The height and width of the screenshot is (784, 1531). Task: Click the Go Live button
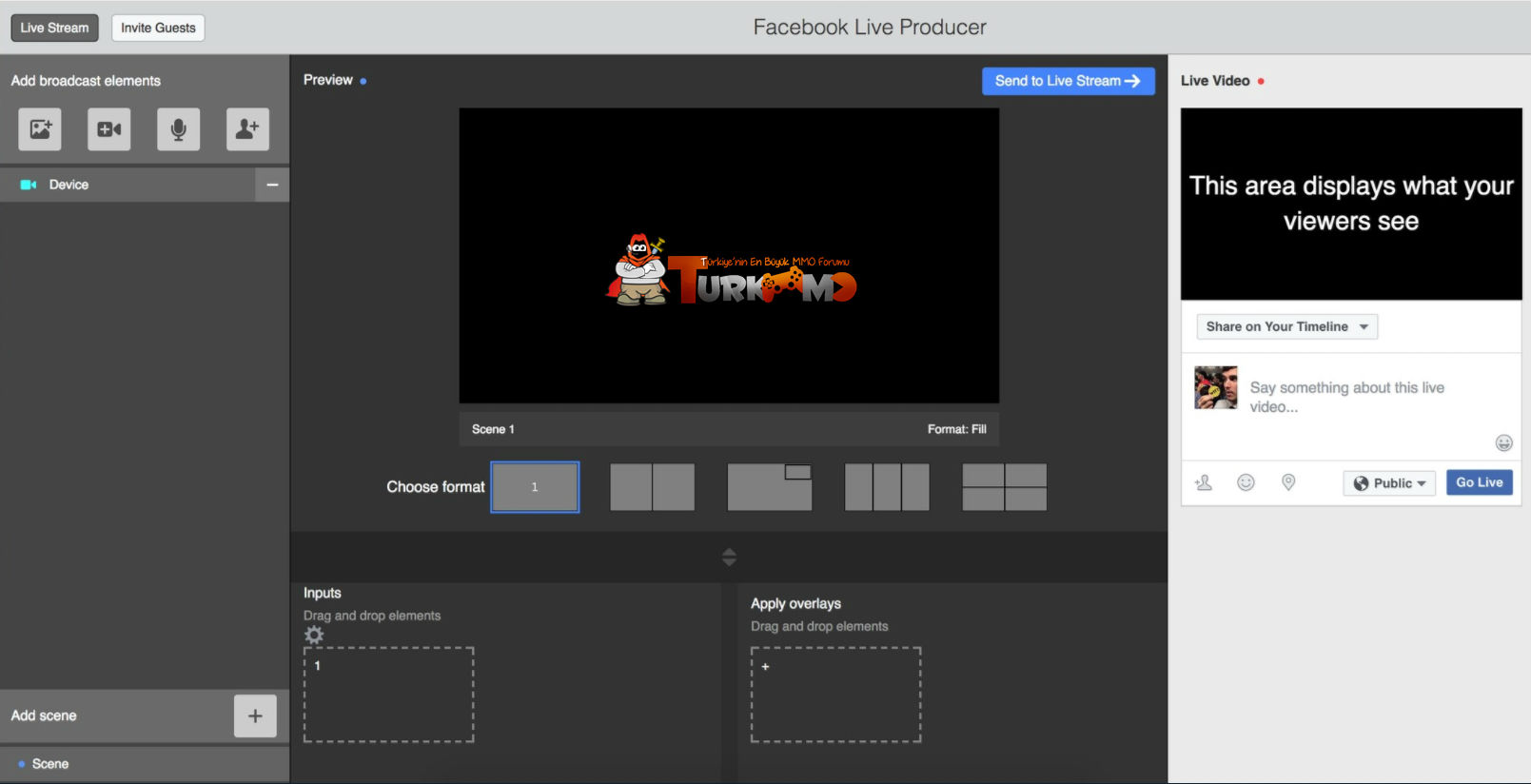click(1480, 482)
